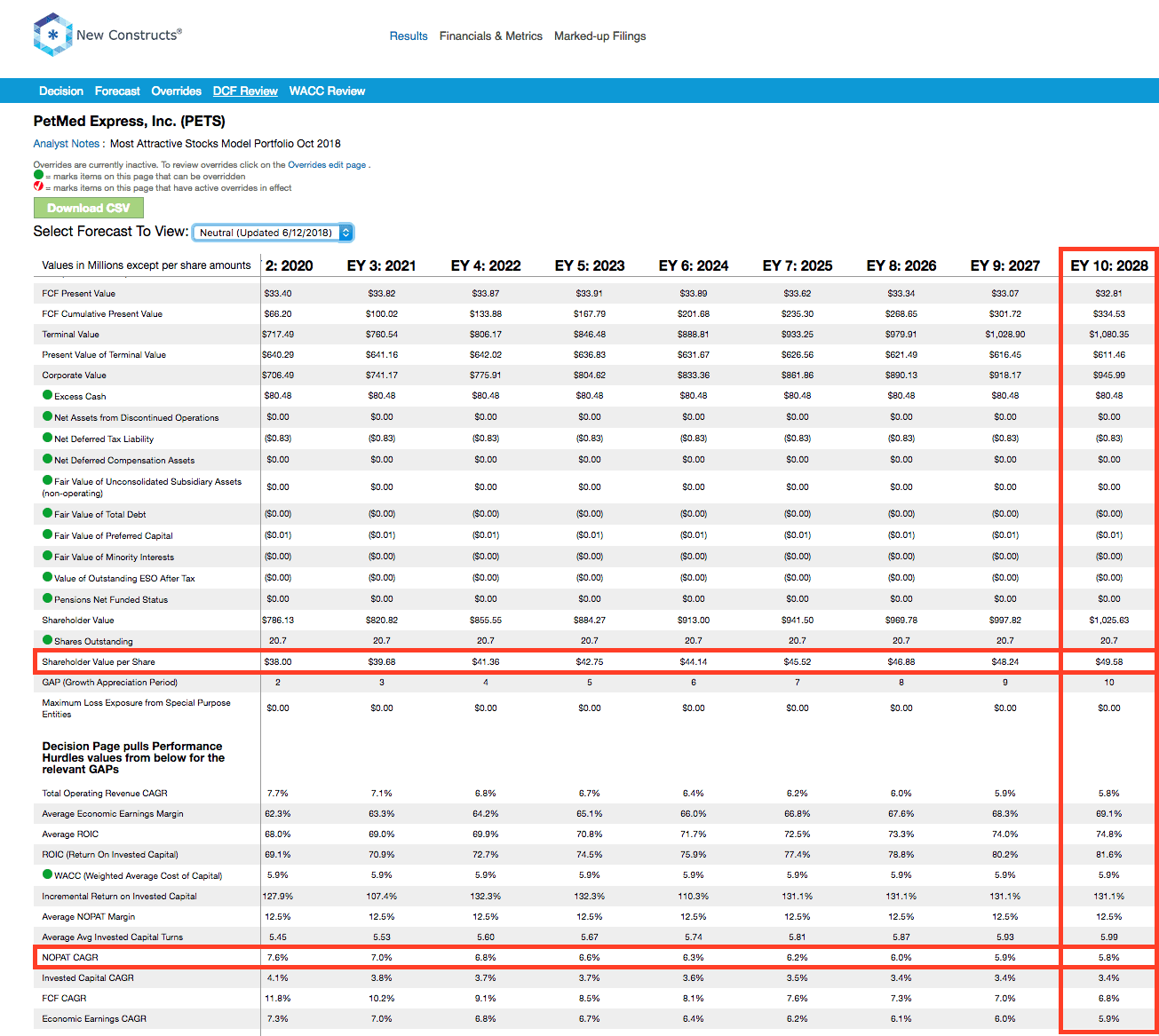Click the EY 3: 2021 column header
The height and width of the screenshot is (1036, 1159).
point(382,265)
